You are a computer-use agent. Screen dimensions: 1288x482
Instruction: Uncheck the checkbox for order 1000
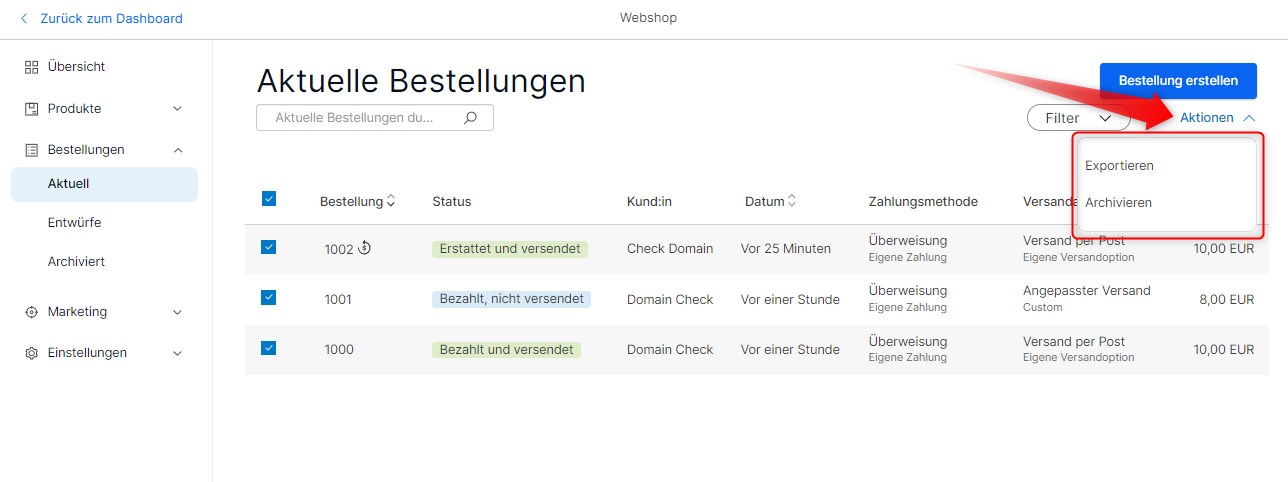268,348
